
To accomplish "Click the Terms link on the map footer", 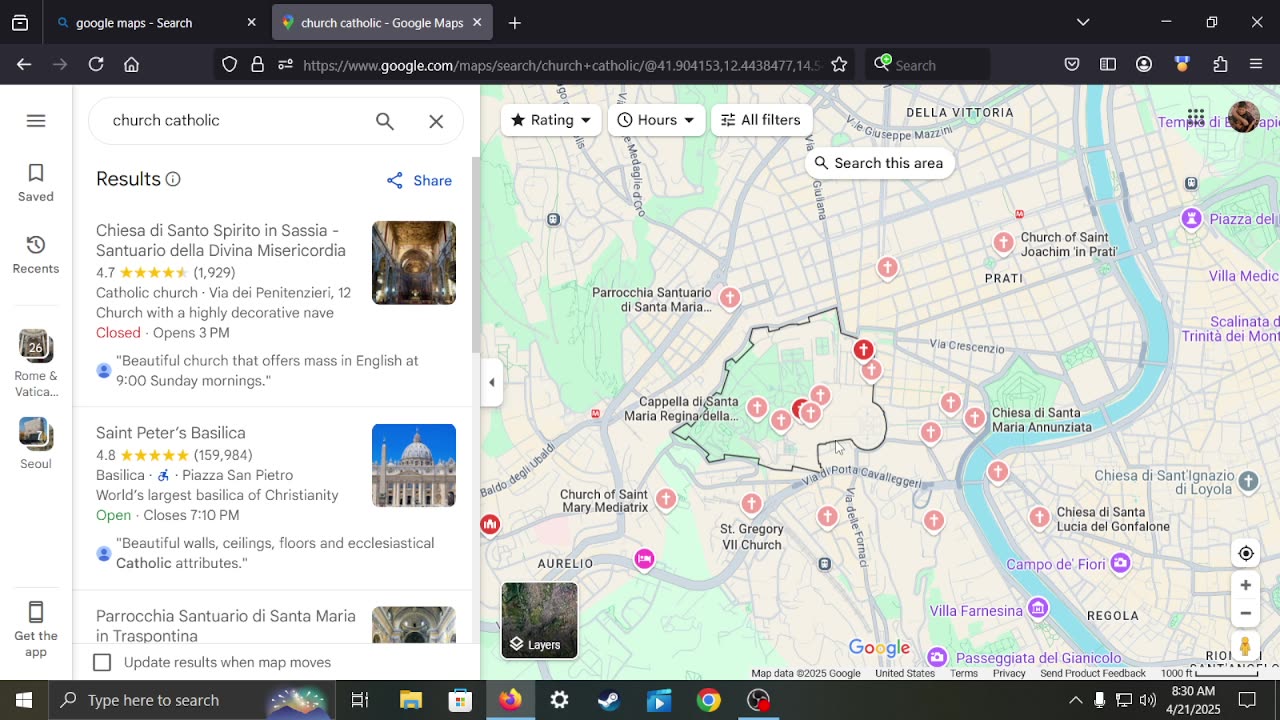I will 964,674.
